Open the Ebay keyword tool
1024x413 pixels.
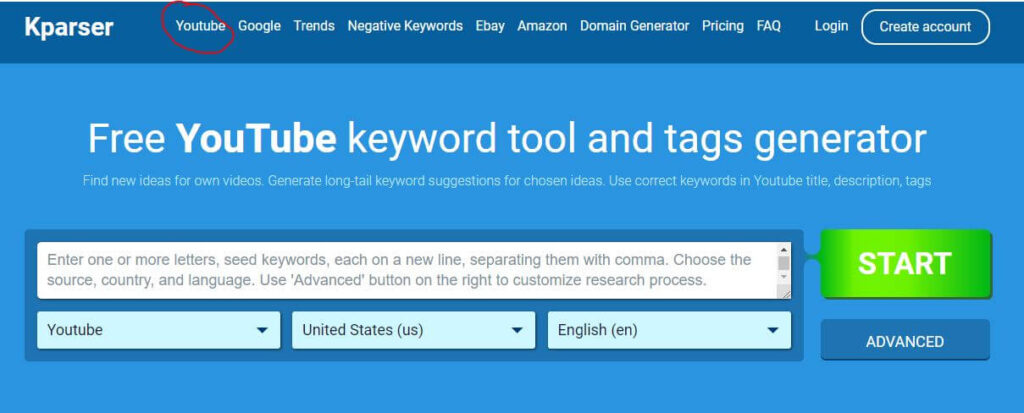490,26
